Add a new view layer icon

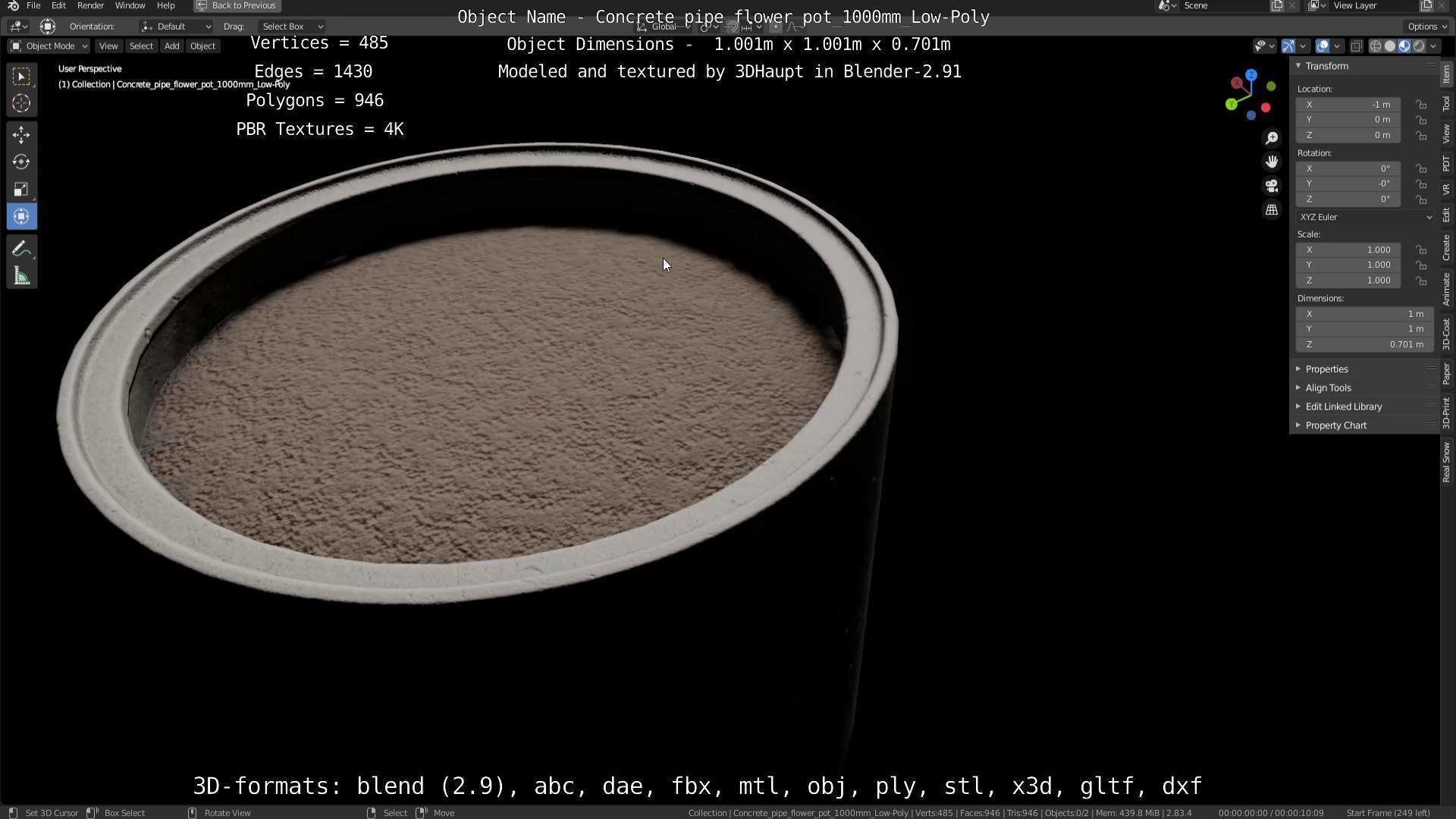(x=1426, y=5)
